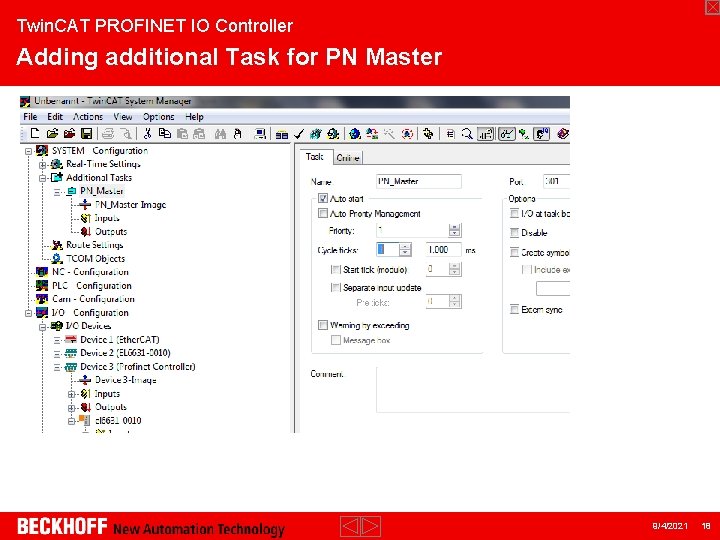Screen dimensions: 720x540
Task: Expand Outputs under Device 3
Action: tap(71, 407)
